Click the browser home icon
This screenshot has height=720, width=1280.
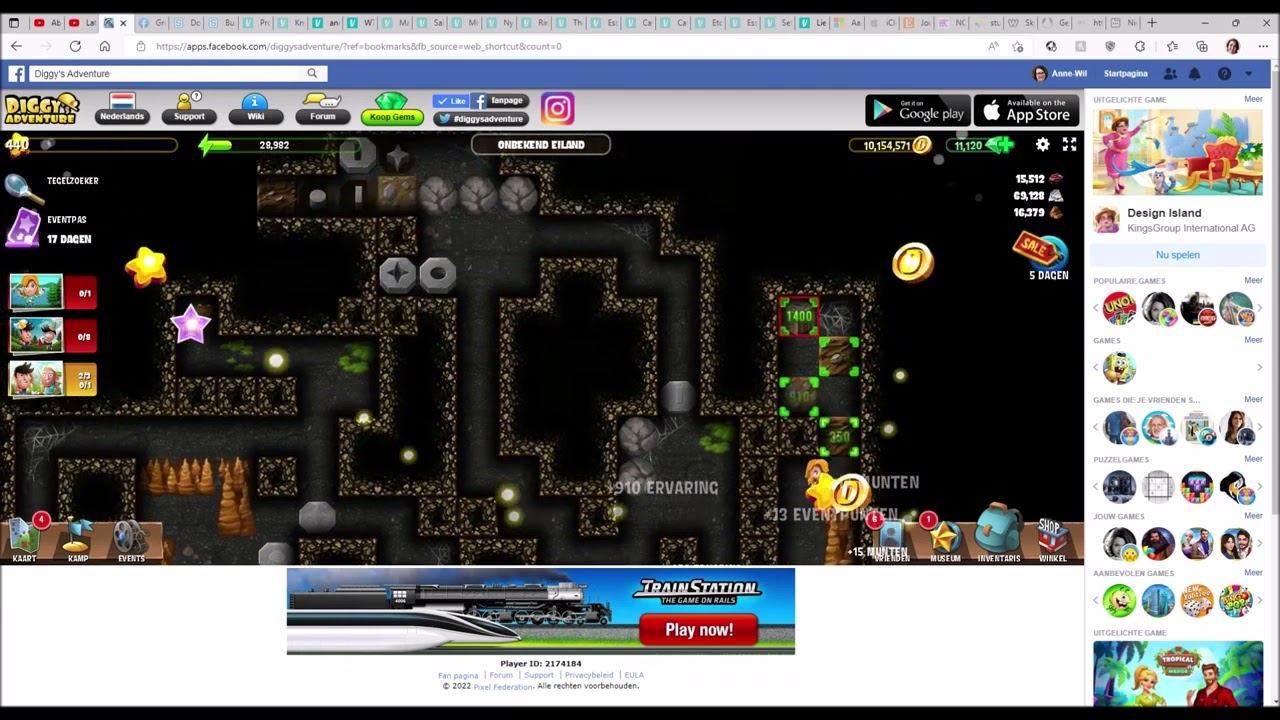pyautogui.click(x=104, y=46)
